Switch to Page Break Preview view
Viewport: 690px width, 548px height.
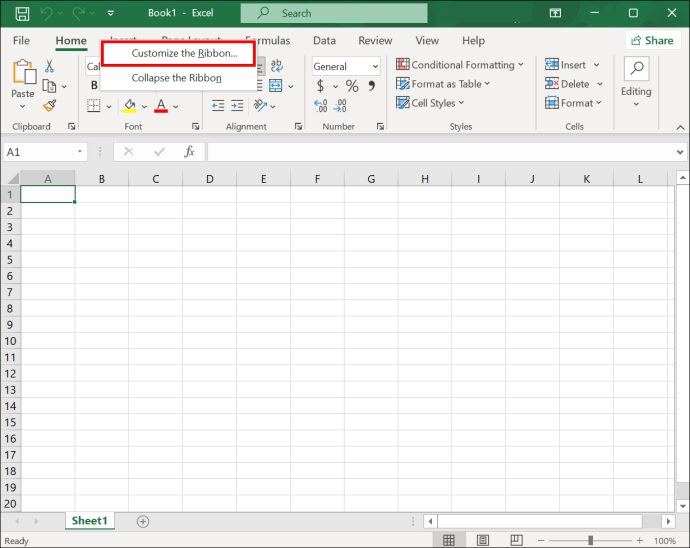516,540
